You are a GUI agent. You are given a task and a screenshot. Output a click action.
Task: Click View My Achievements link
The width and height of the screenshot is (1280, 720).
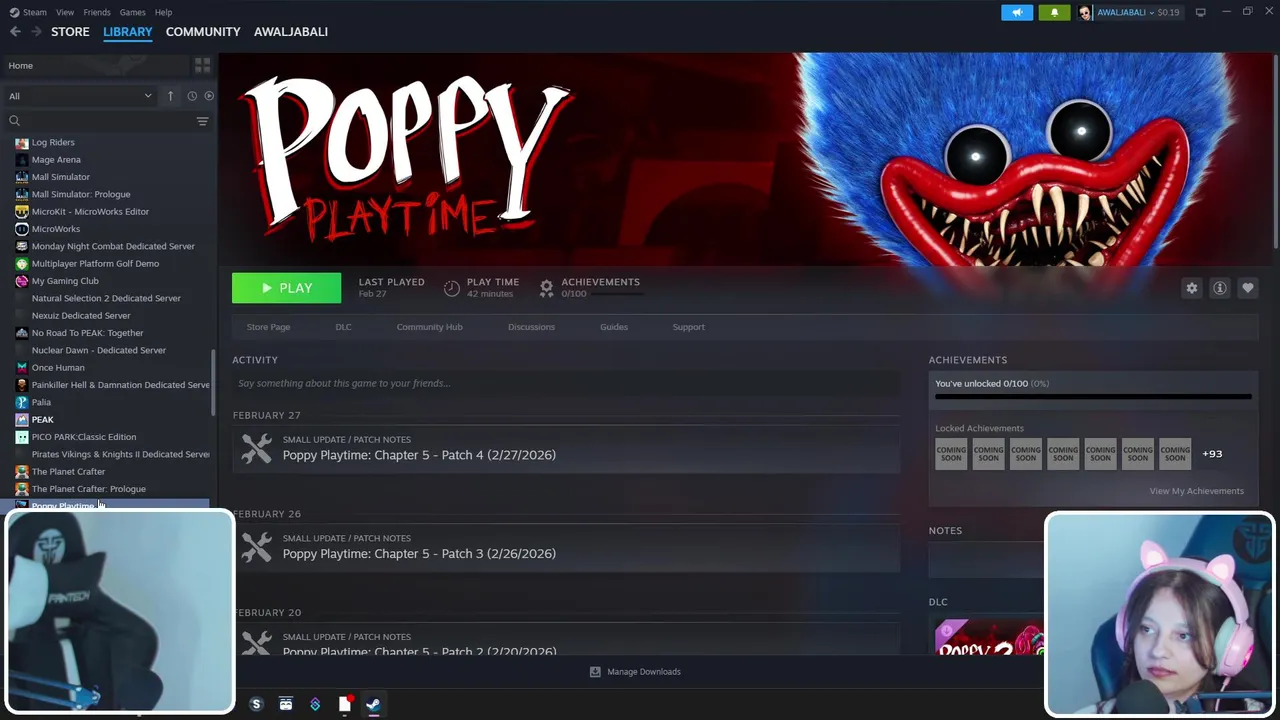pos(1196,491)
